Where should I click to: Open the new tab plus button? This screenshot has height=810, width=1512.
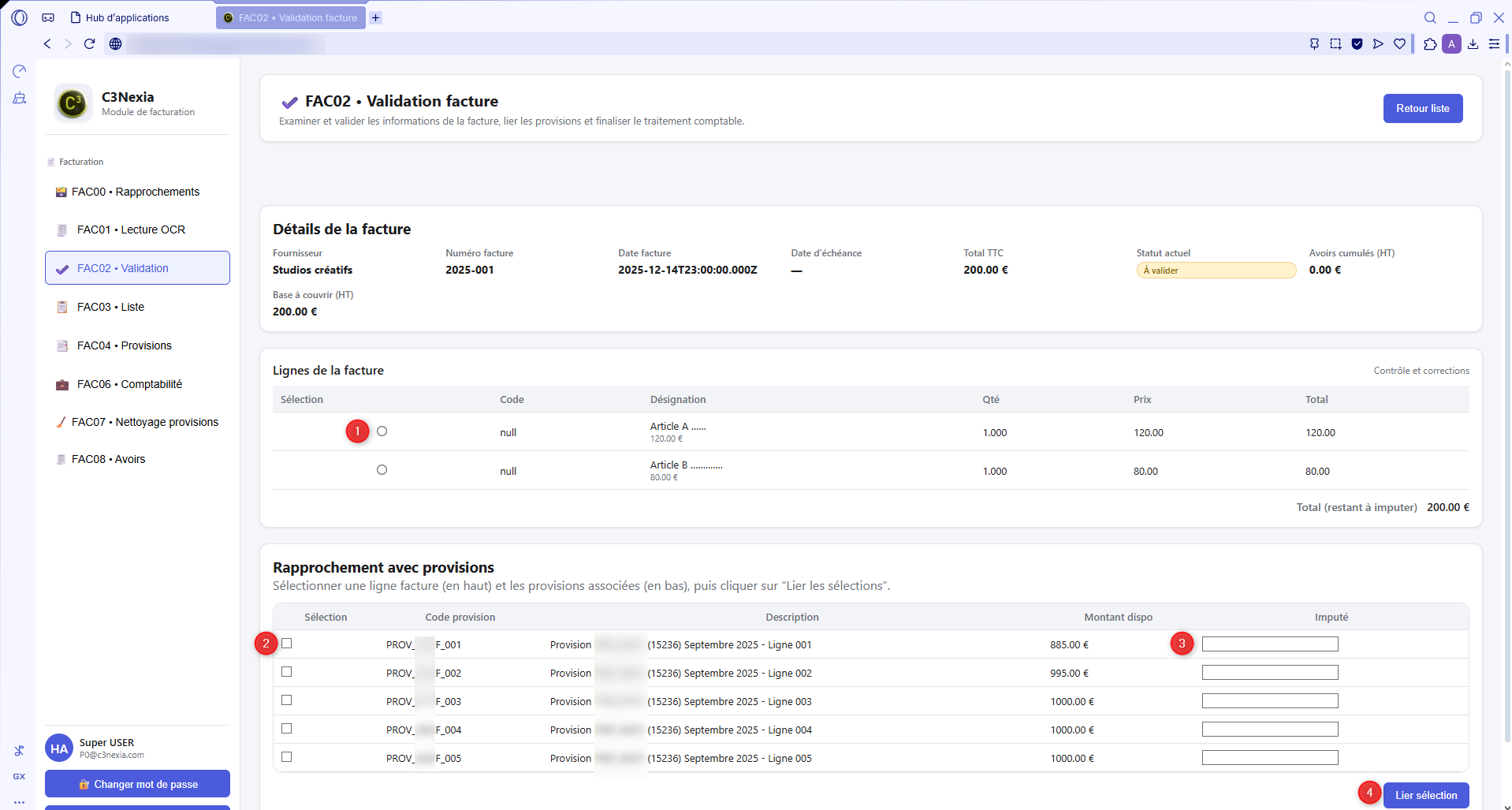click(376, 17)
